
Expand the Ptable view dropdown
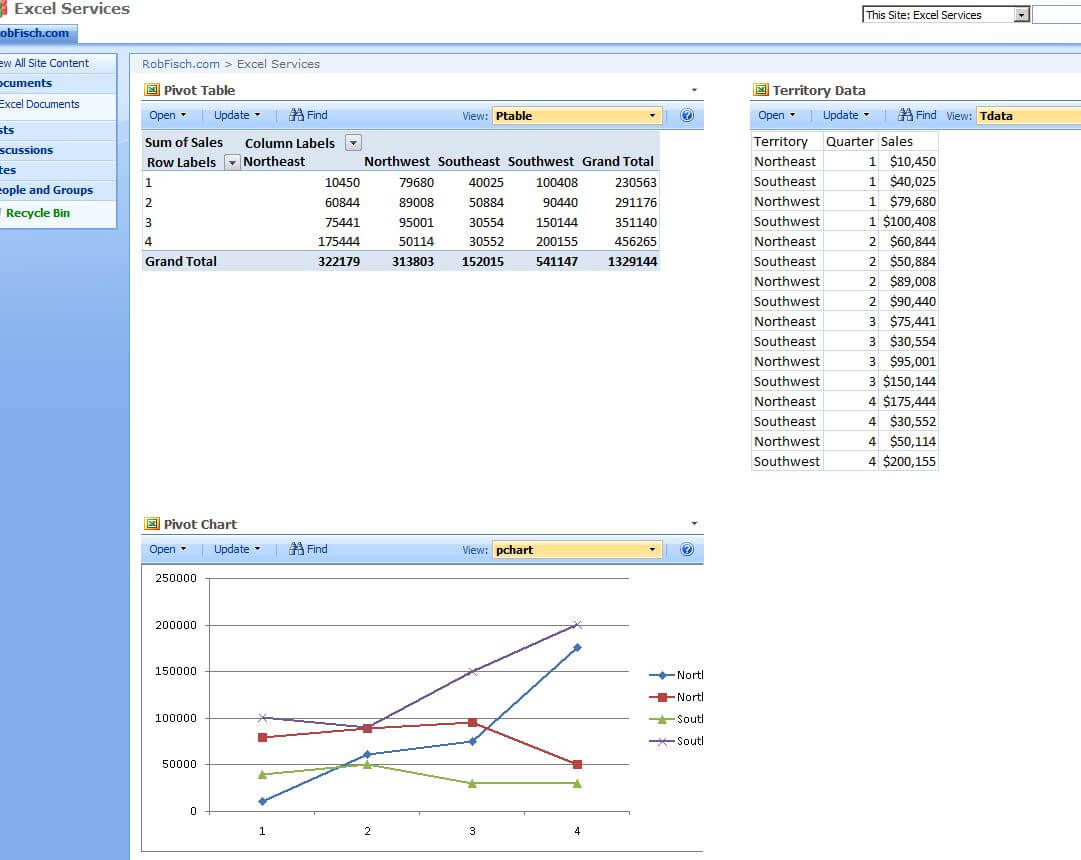tap(653, 116)
